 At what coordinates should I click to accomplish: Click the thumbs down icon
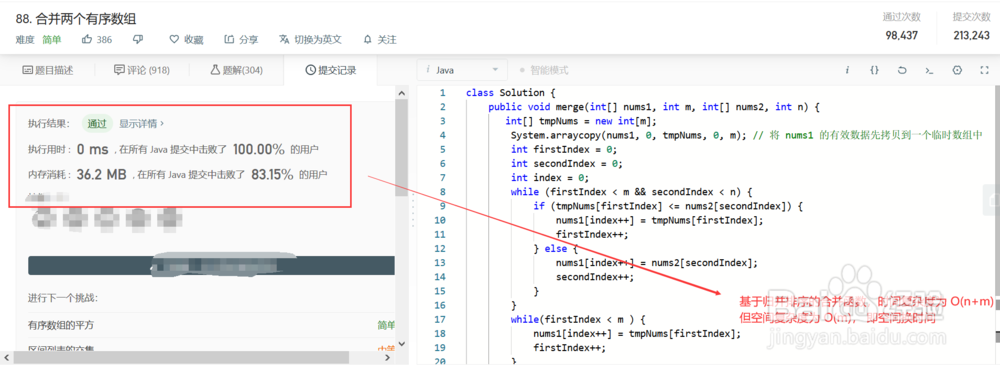[x=138, y=40]
